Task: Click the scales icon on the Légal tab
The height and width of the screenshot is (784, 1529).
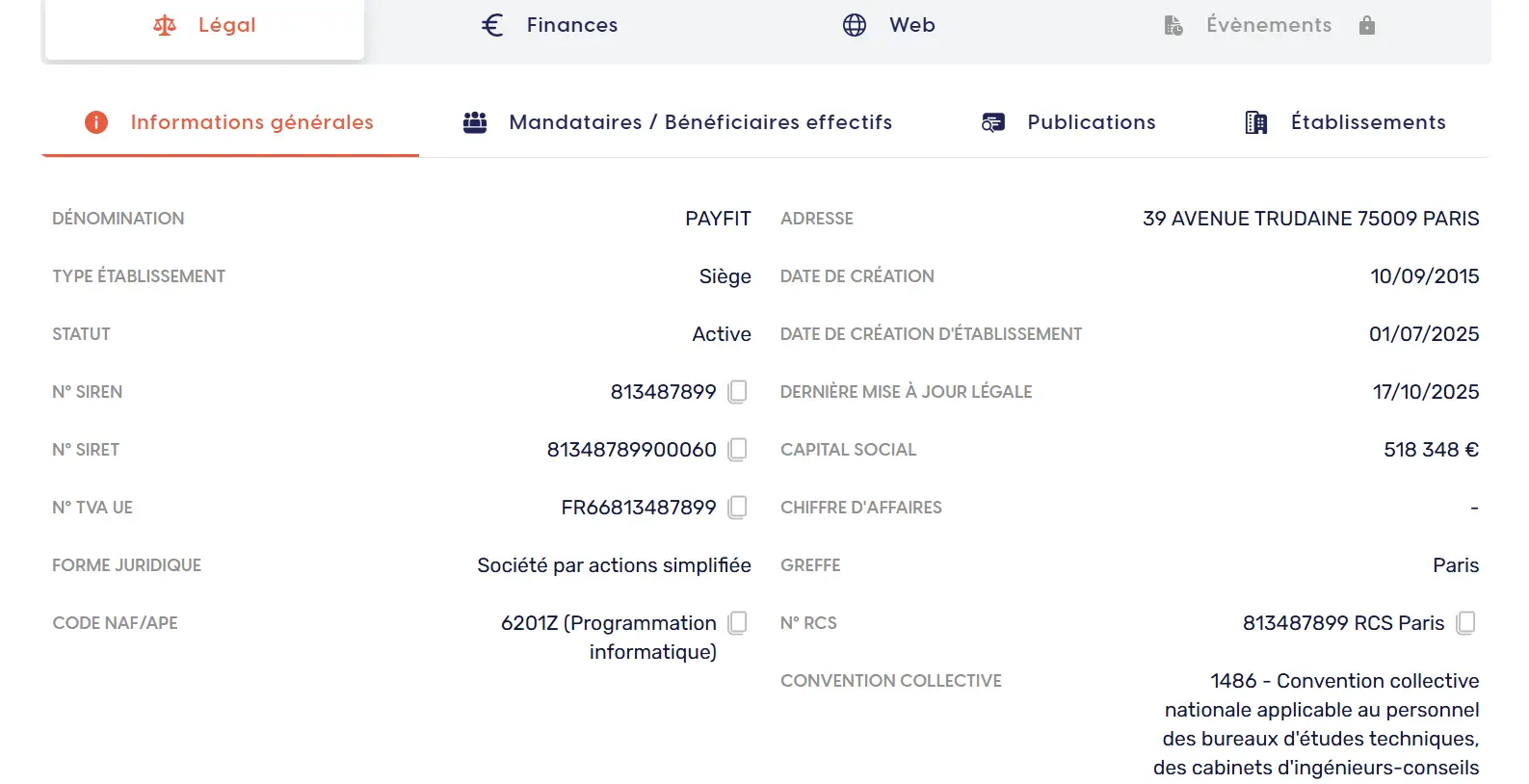Action: (x=164, y=25)
